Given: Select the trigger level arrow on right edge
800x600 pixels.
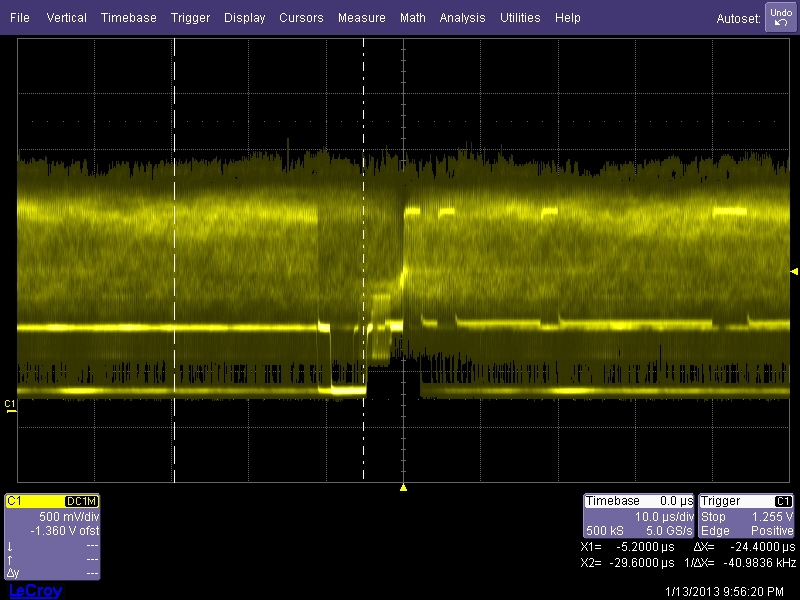Looking at the screenshot, I should (x=794, y=271).
